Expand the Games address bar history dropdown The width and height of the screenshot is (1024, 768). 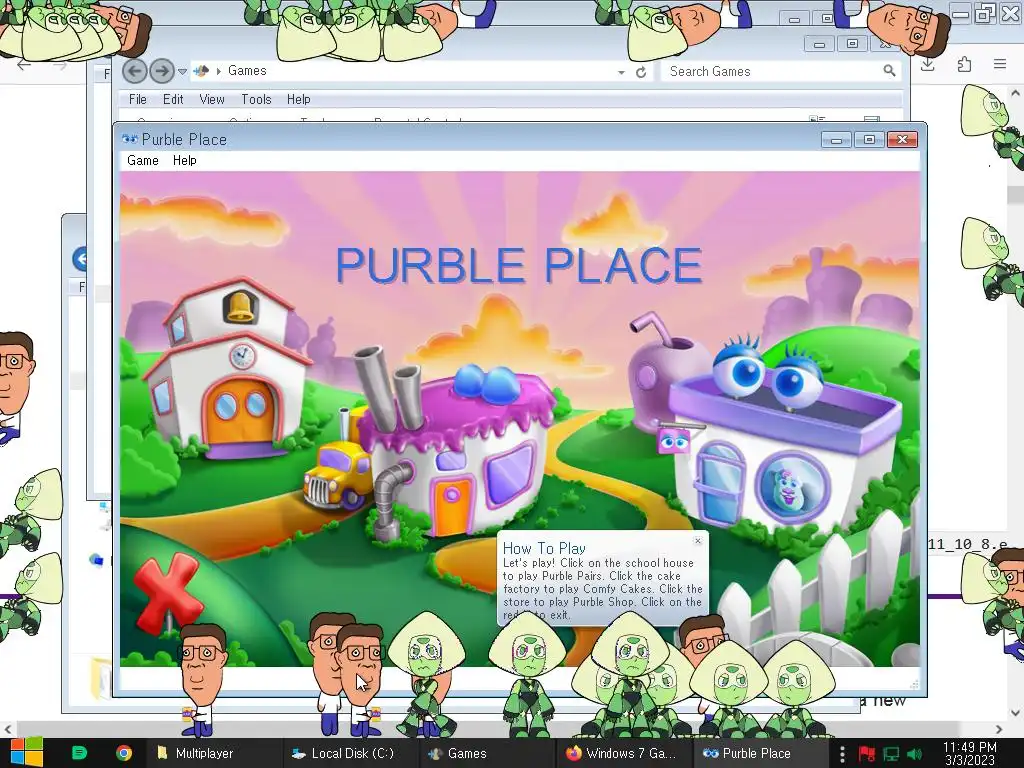[x=621, y=72]
